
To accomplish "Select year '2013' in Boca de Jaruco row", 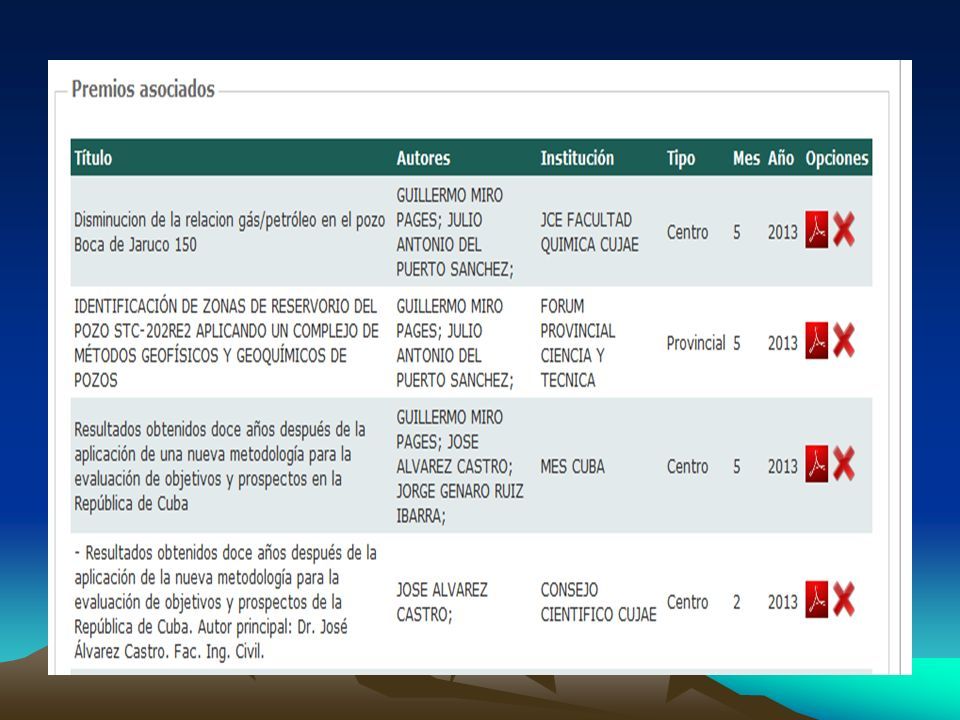I will coord(782,232).
